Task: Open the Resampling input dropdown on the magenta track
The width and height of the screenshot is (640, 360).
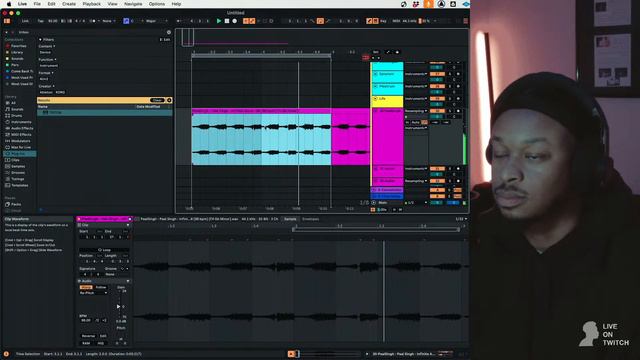Action: tap(416, 111)
